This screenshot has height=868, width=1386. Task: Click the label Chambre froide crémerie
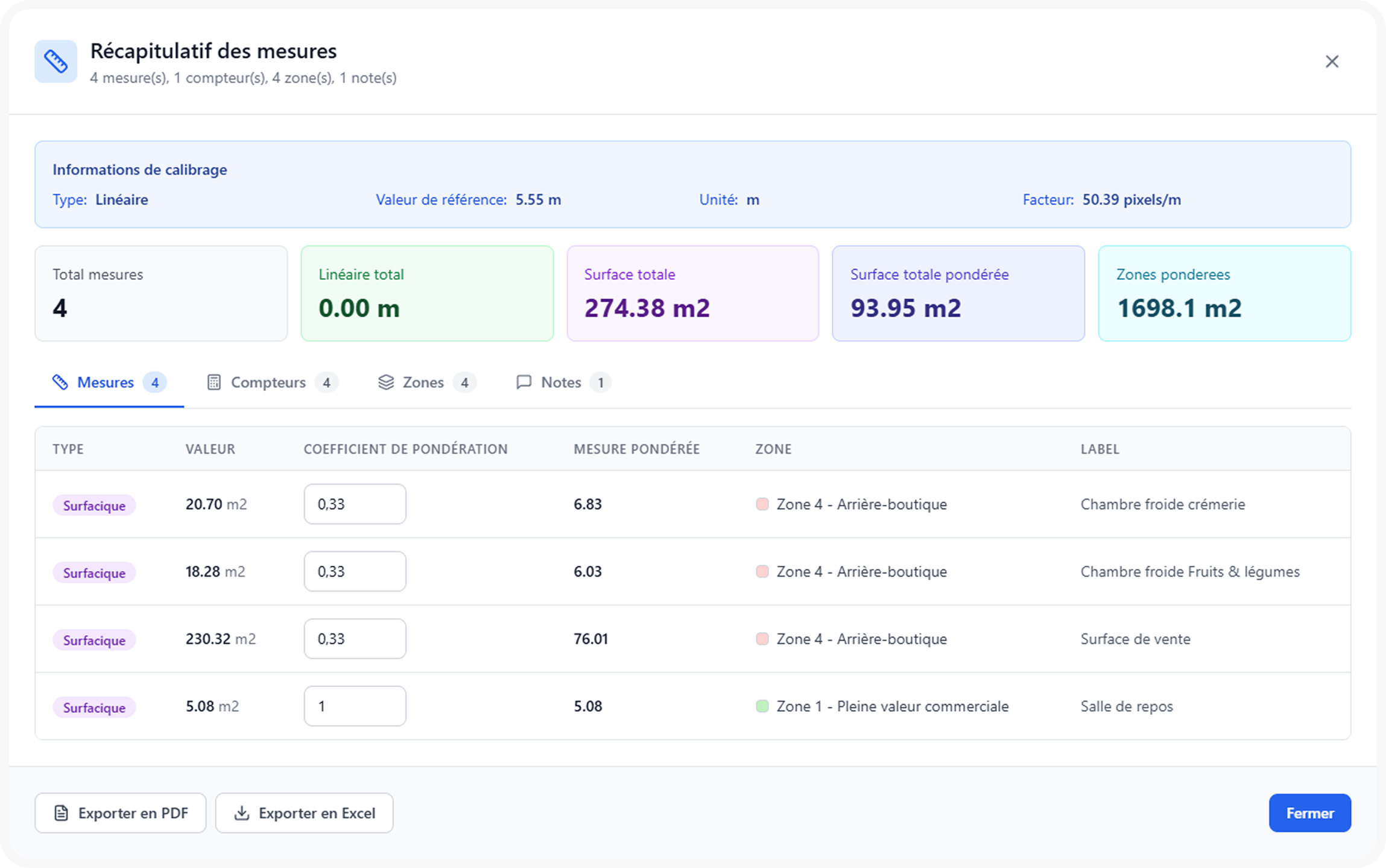1163,504
